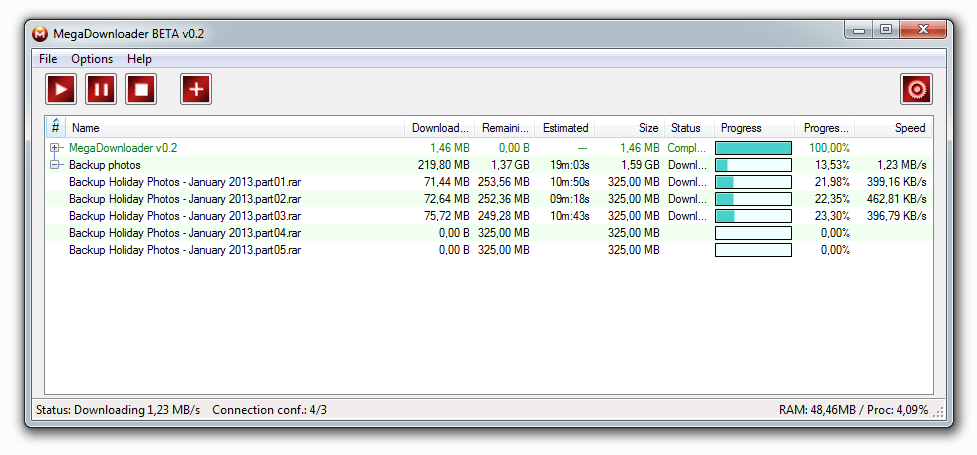
Task: Click the empty part04.rar progress bar
Action: point(753,232)
